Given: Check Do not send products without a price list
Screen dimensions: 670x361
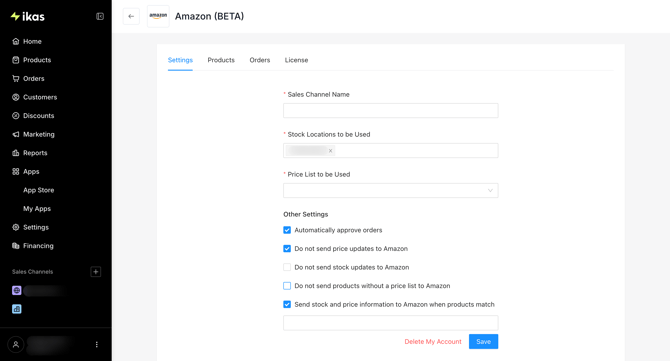Looking at the screenshot, I should [287, 286].
